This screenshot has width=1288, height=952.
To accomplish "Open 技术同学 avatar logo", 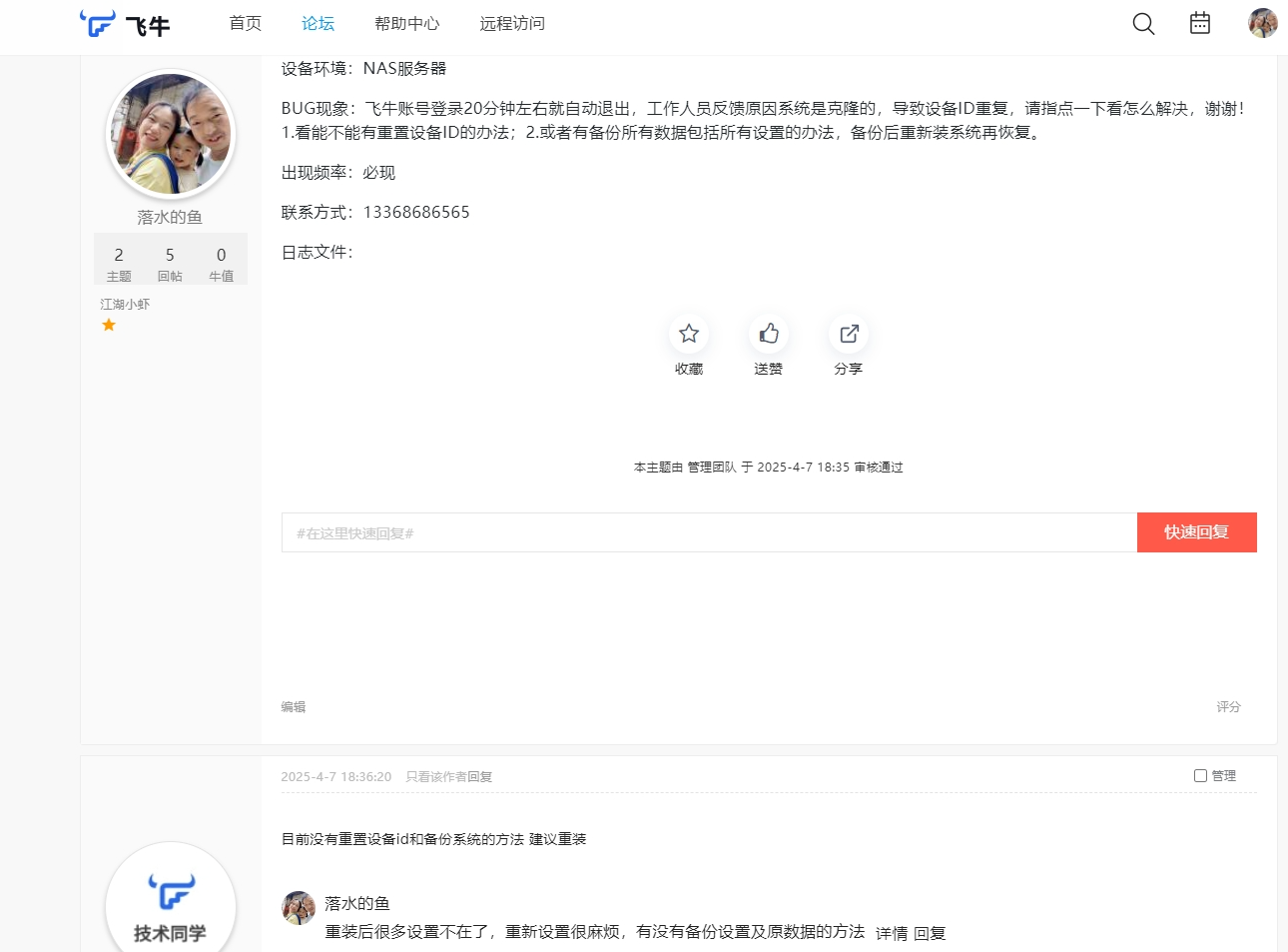I will pyautogui.click(x=171, y=897).
